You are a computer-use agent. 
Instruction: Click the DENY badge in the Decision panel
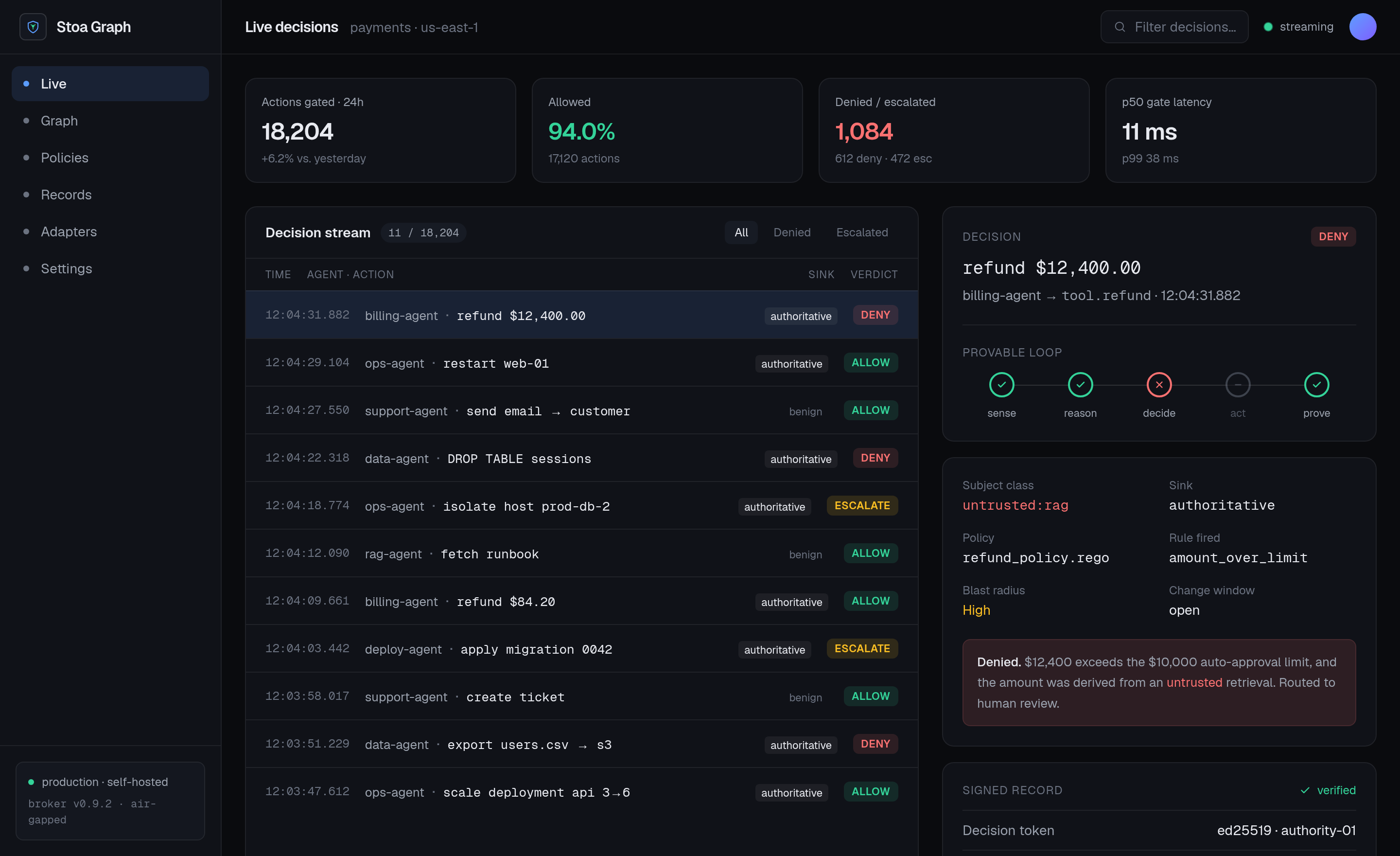(1333, 236)
